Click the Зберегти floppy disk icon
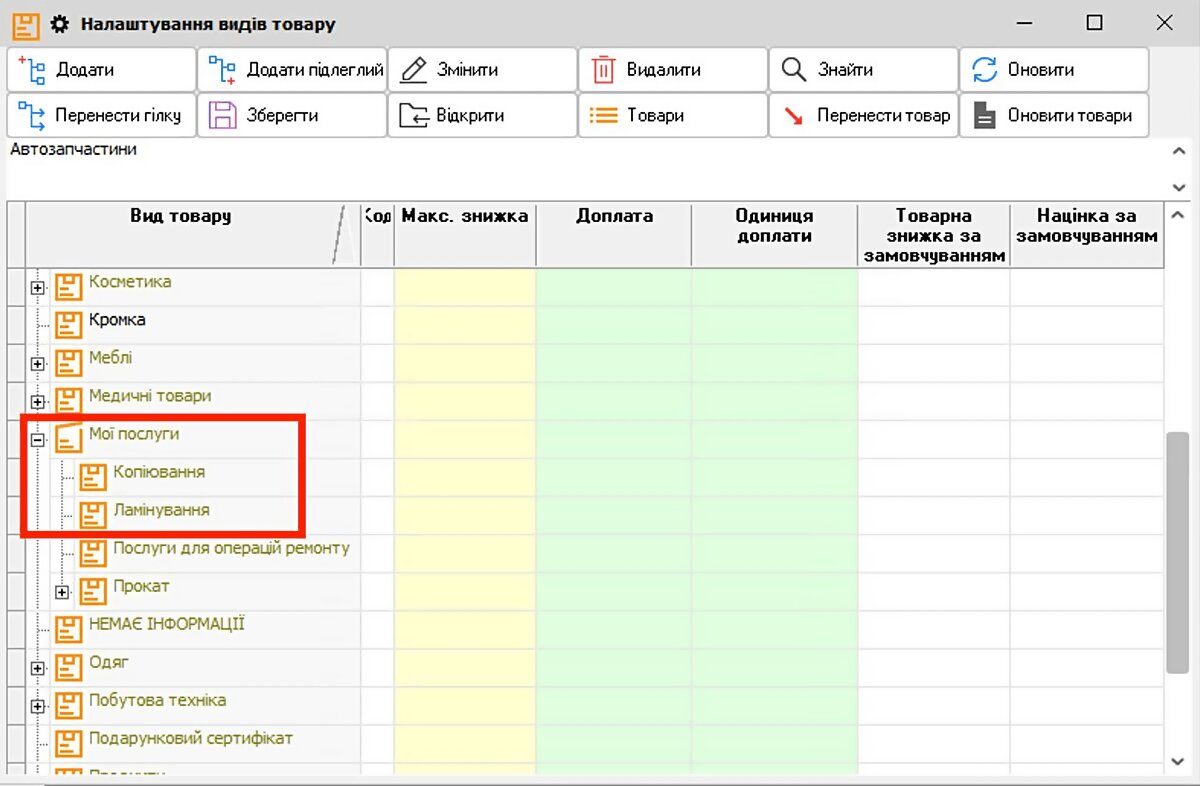This screenshot has width=1200, height=786. (222, 116)
